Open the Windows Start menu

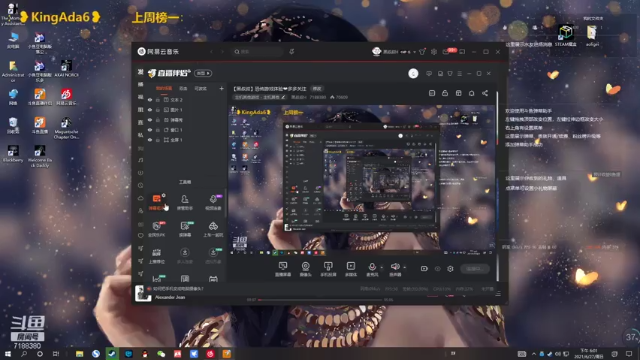click(x=7, y=354)
